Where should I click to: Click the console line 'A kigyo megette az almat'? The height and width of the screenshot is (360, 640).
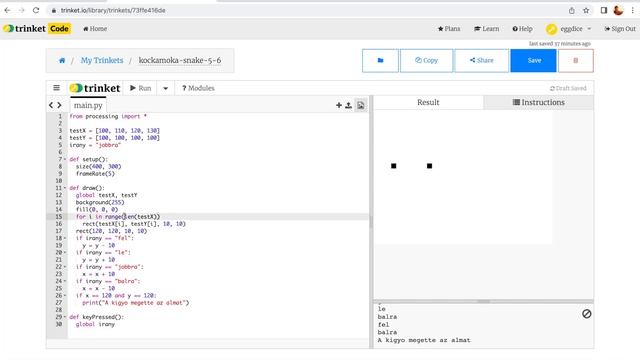coord(424,340)
